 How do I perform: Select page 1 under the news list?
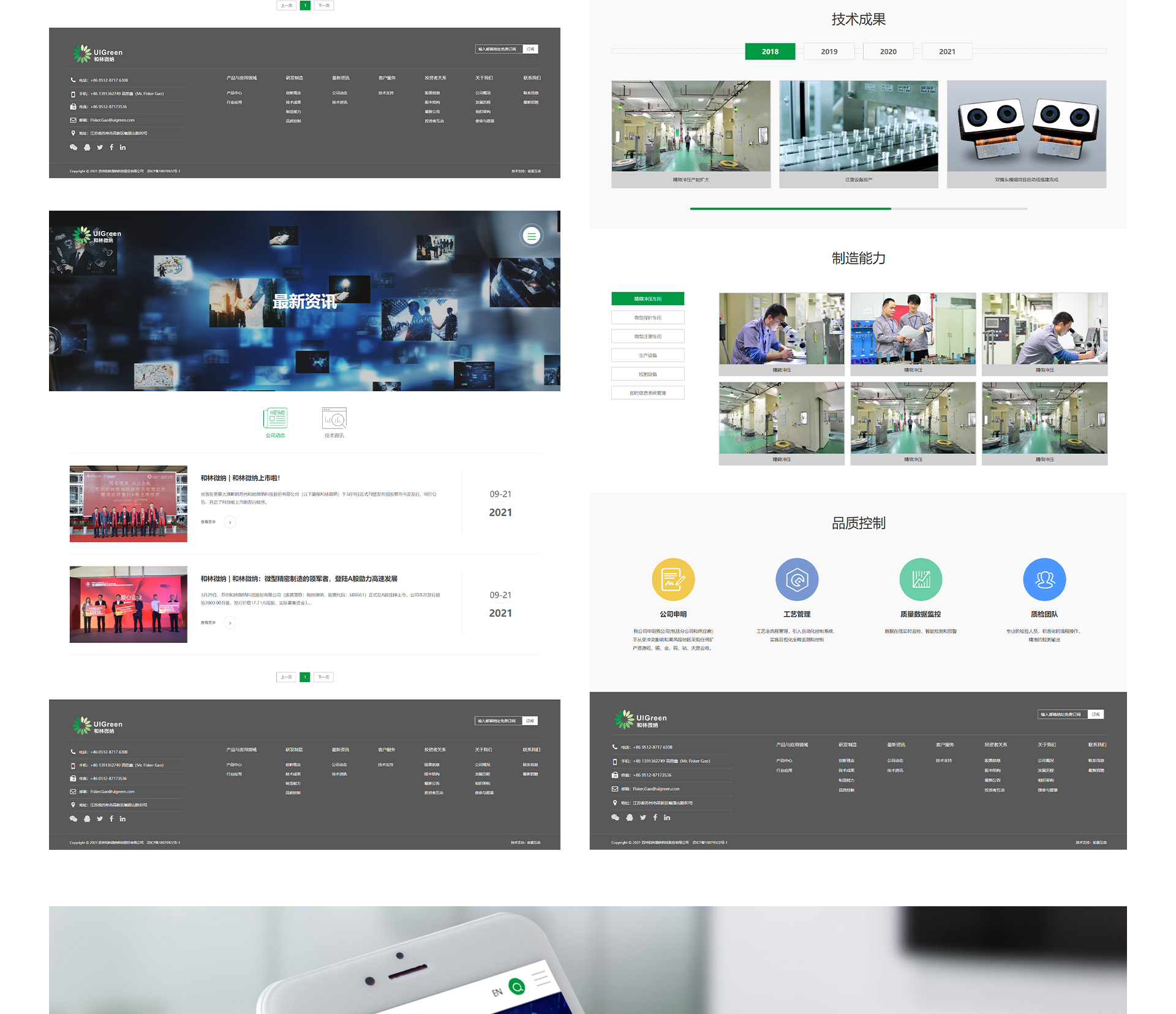(x=305, y=677)
